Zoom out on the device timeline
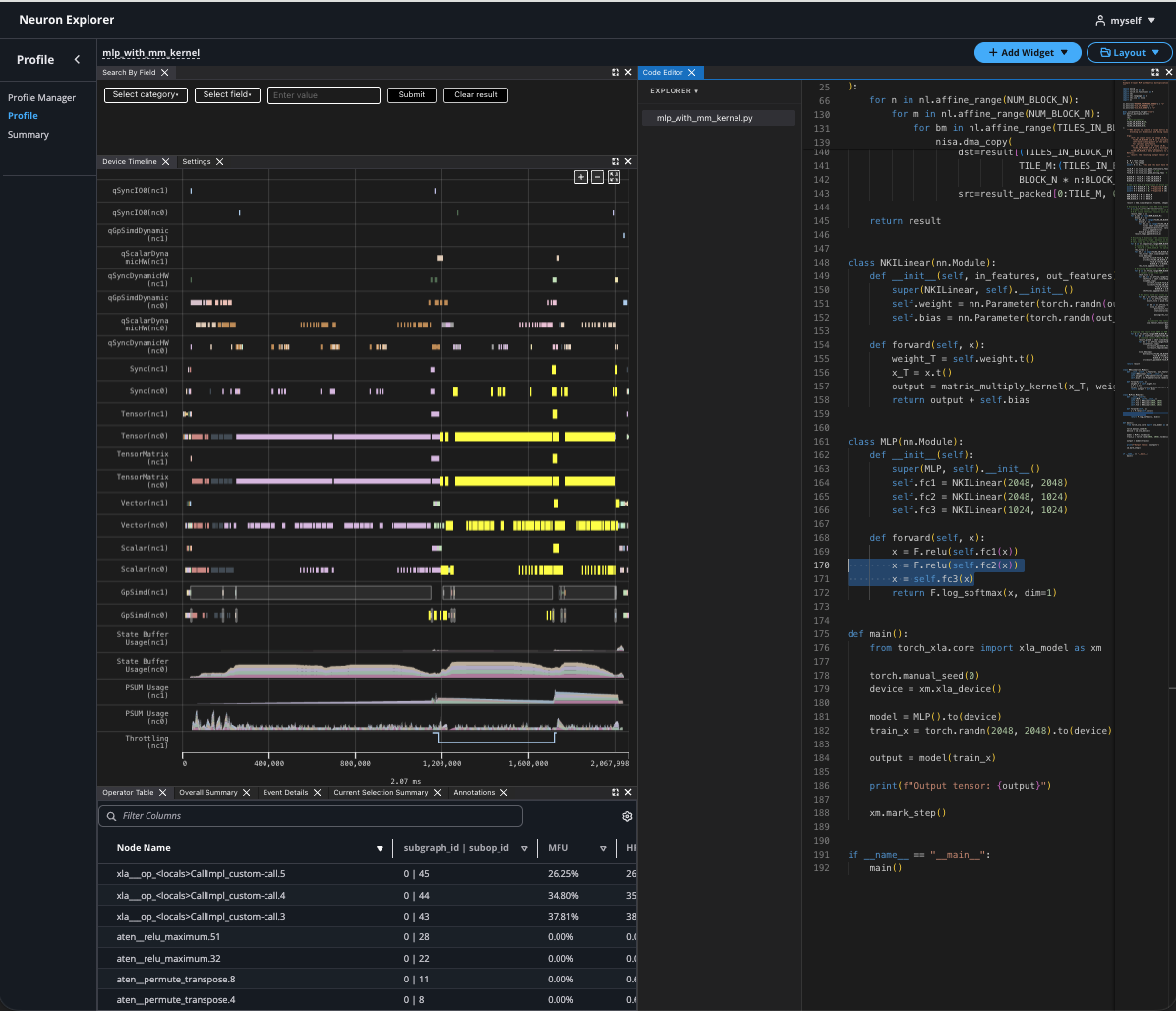This screenshot has height=1011, width=1176. pos(597,177)
